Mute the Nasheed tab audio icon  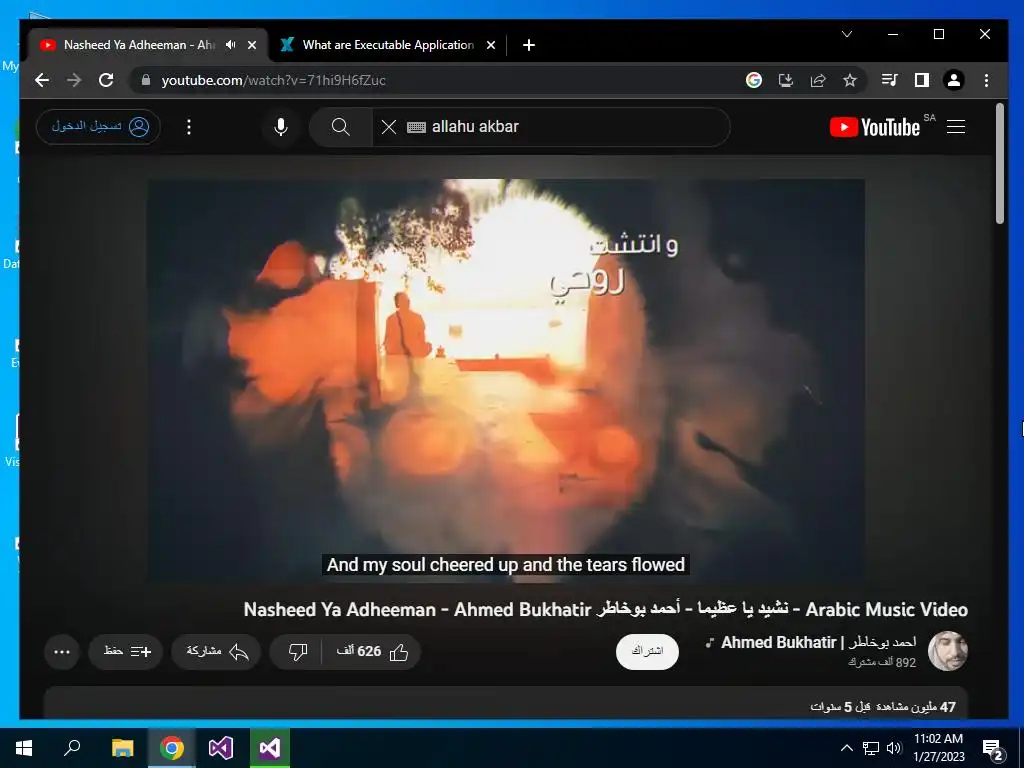231,45
